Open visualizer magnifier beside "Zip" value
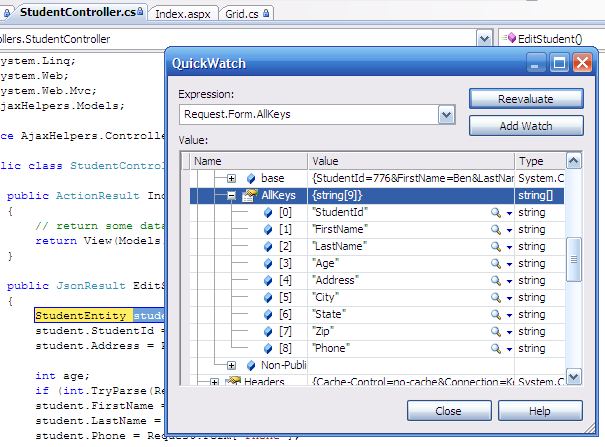Screen dimensions: 605x447 click(495, 330)
